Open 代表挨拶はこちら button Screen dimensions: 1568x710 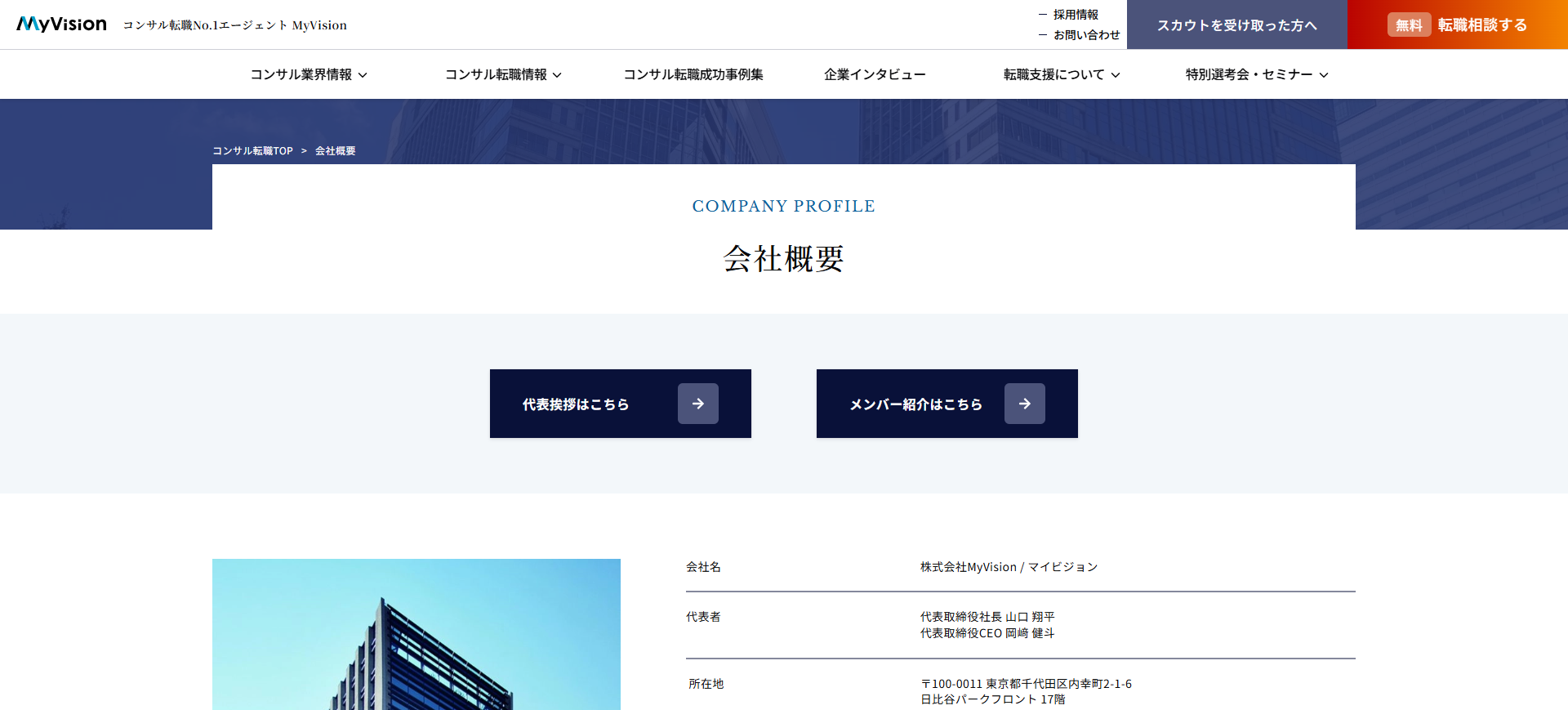pos(621,404)
